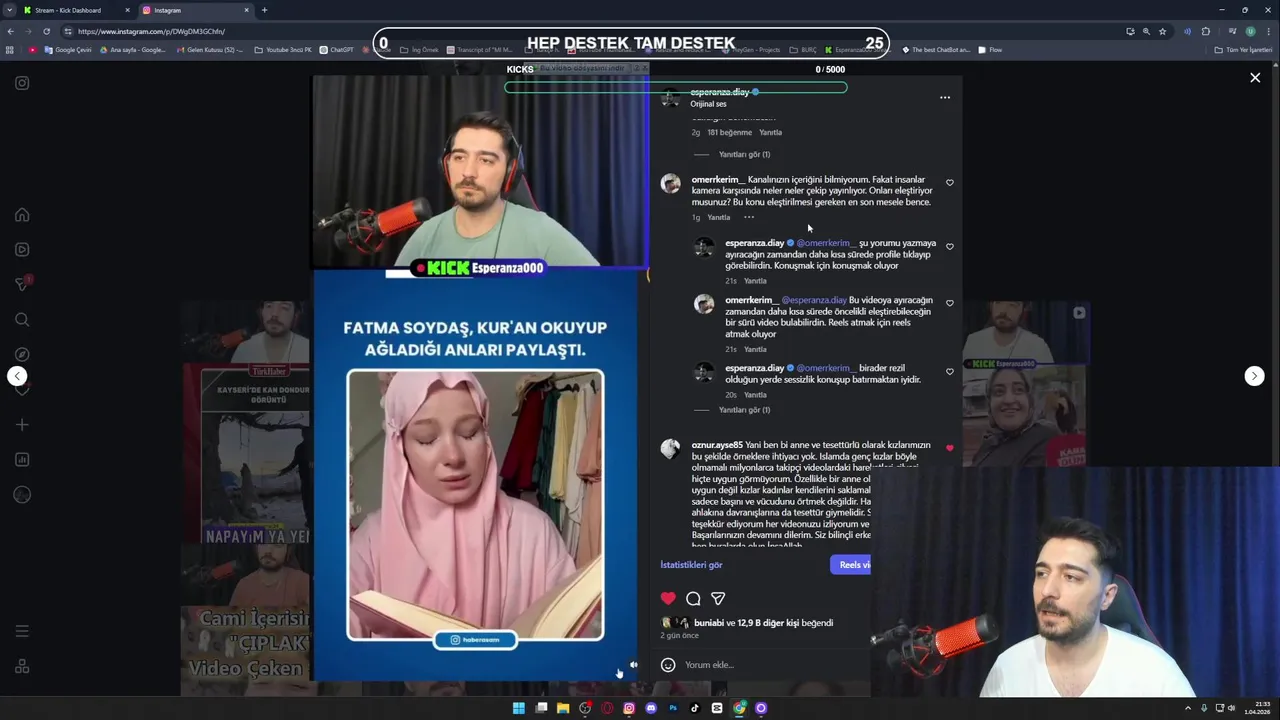Show hidden icons in the system tray
This screenshot has width=1280, height=720.
coord(1188,708)
